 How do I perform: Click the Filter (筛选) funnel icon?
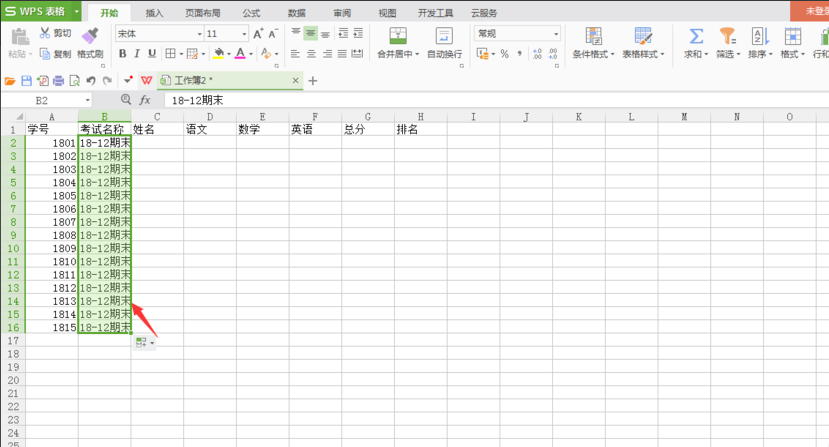click(727, 36)
